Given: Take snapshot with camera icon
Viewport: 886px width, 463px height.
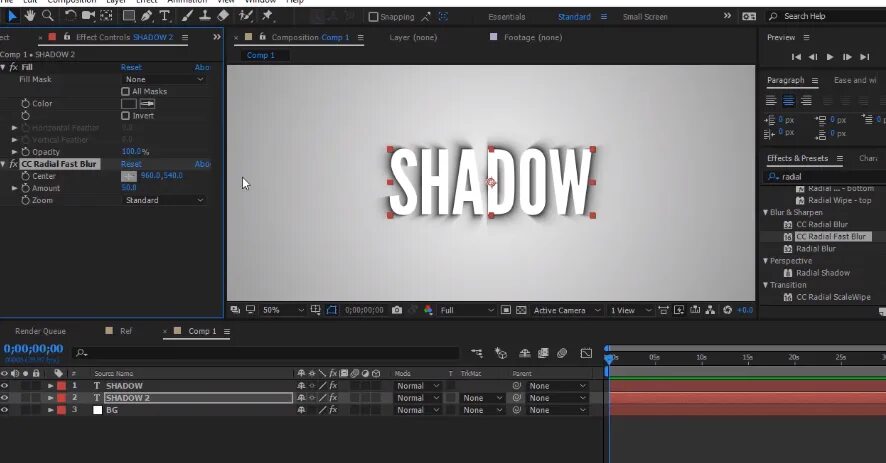Looking at the screenshot, I should 397,310.
